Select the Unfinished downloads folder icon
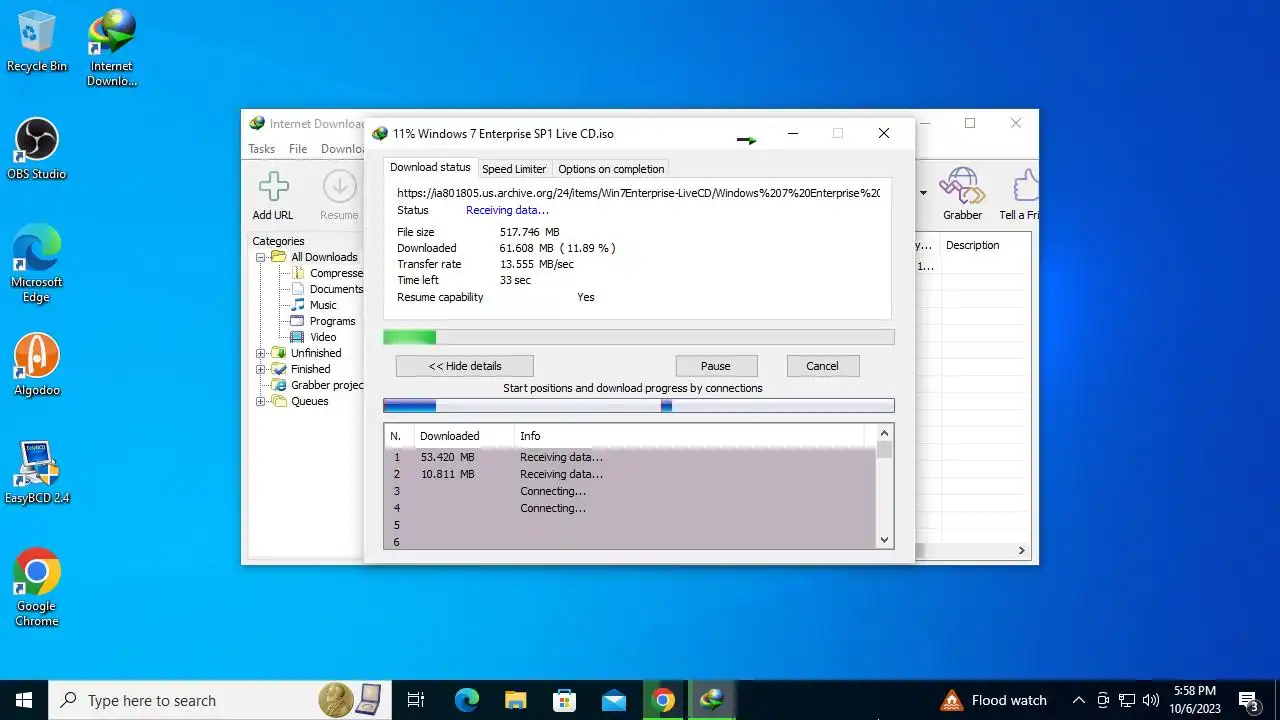The width and height of the screenshot is (1280, 720). click(279, 353)
